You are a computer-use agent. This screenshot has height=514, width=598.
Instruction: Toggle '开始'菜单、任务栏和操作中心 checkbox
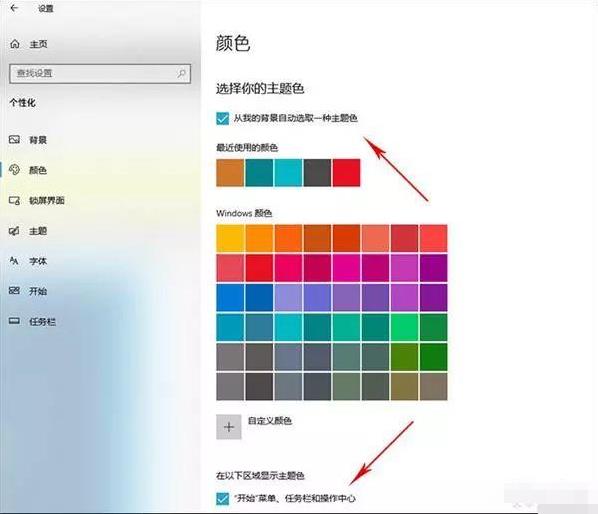[x=222, y=498]
